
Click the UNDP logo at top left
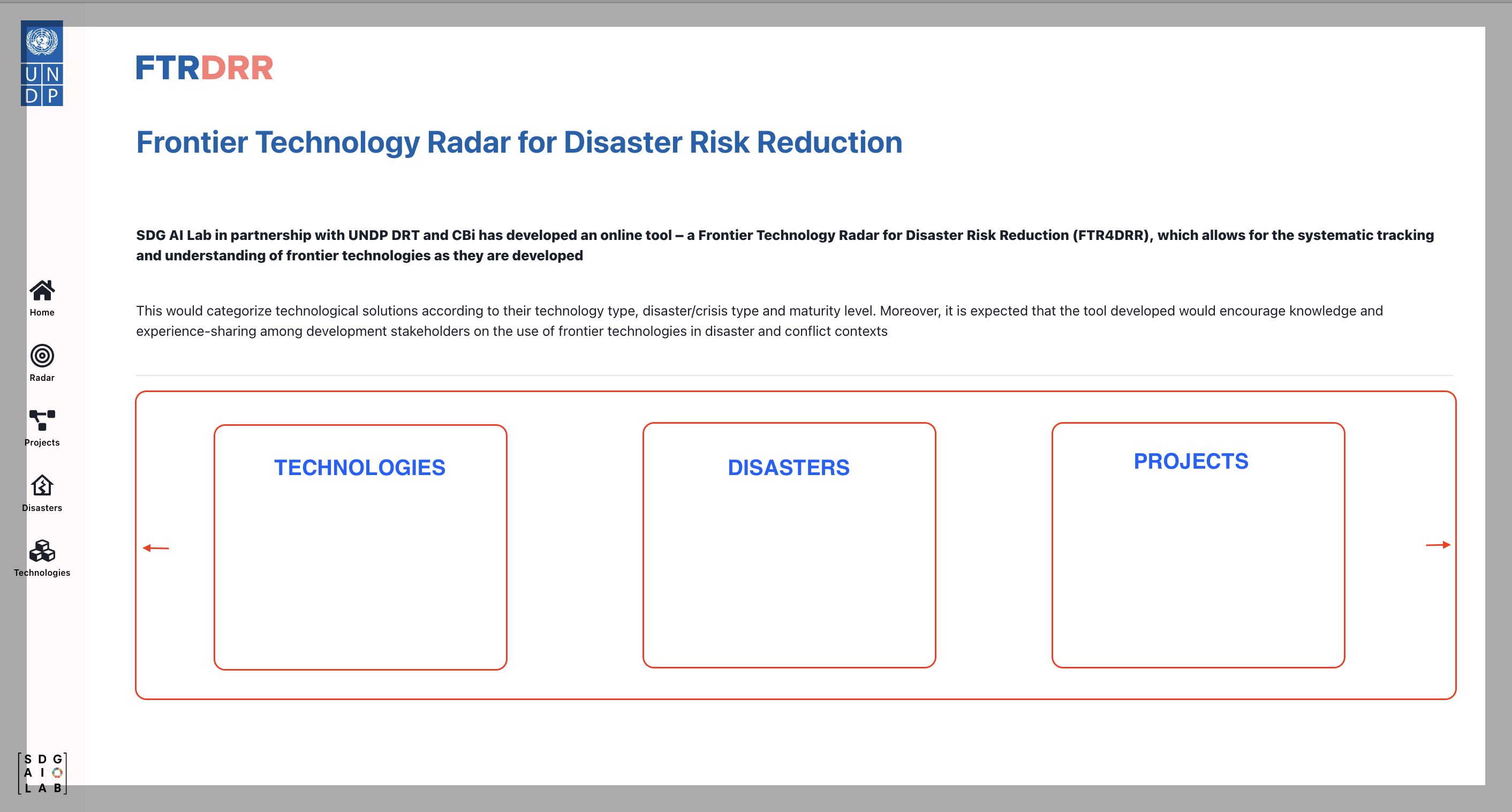click(42, 63)
